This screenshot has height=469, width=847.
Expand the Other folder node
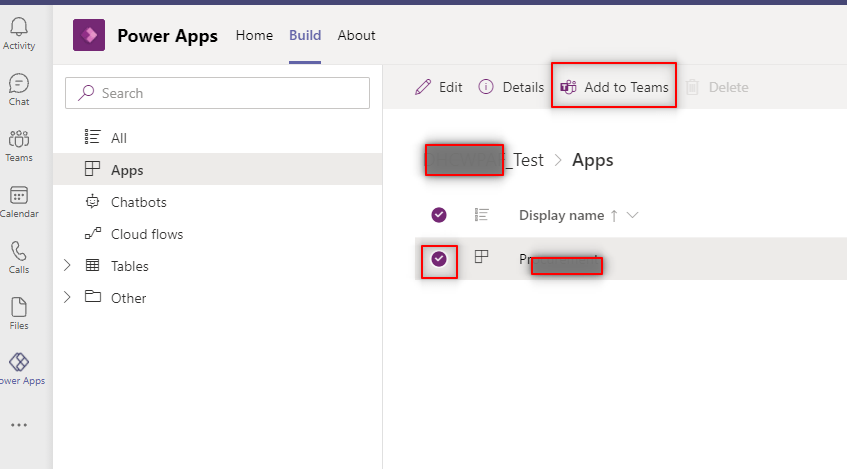(67, 298)
